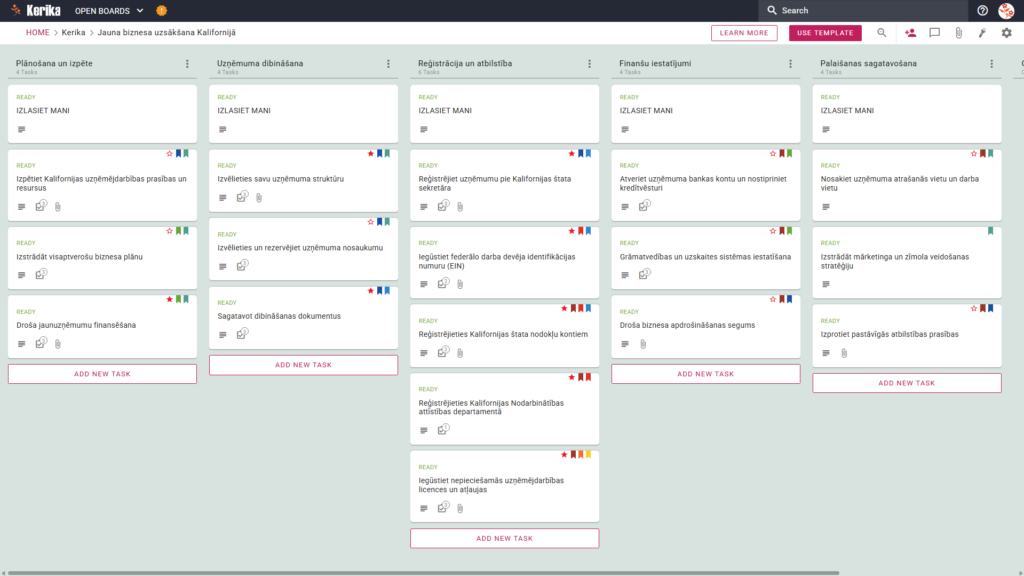Open the user profile avatar
Screen dimensions: 1024x576
(x=1006, y=10)
